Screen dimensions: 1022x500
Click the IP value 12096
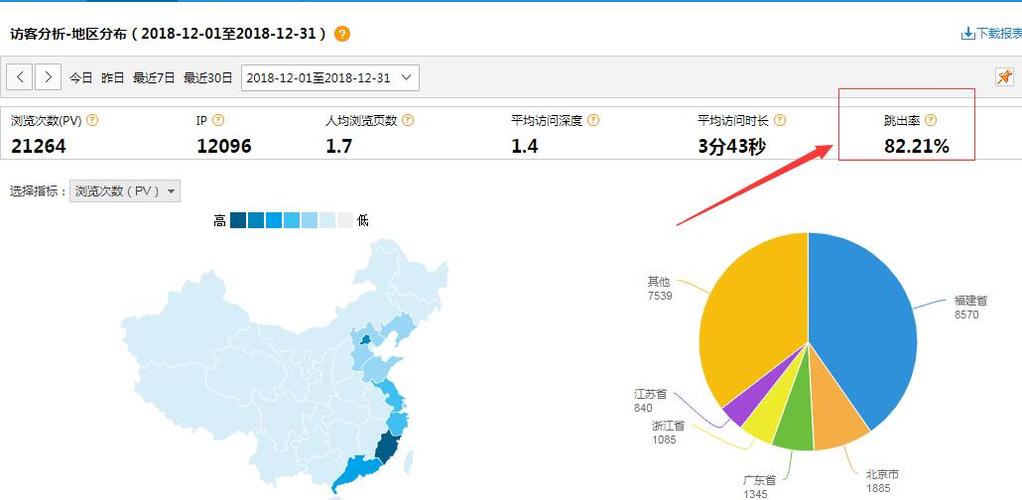tap(224, 146)
